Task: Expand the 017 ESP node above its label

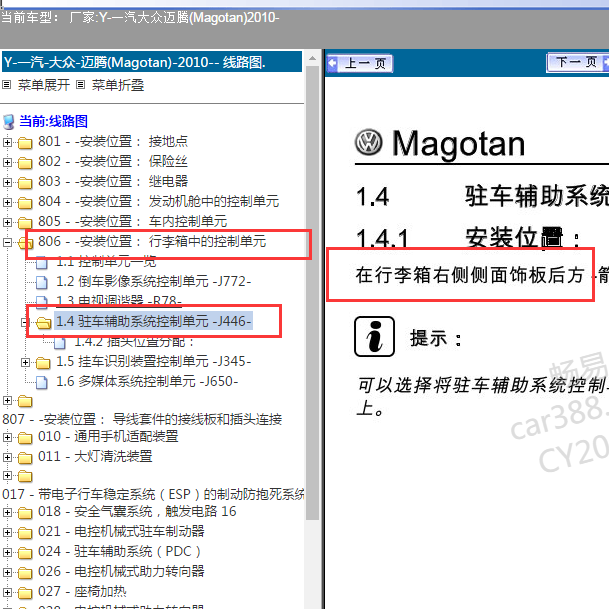Action: 7,475
